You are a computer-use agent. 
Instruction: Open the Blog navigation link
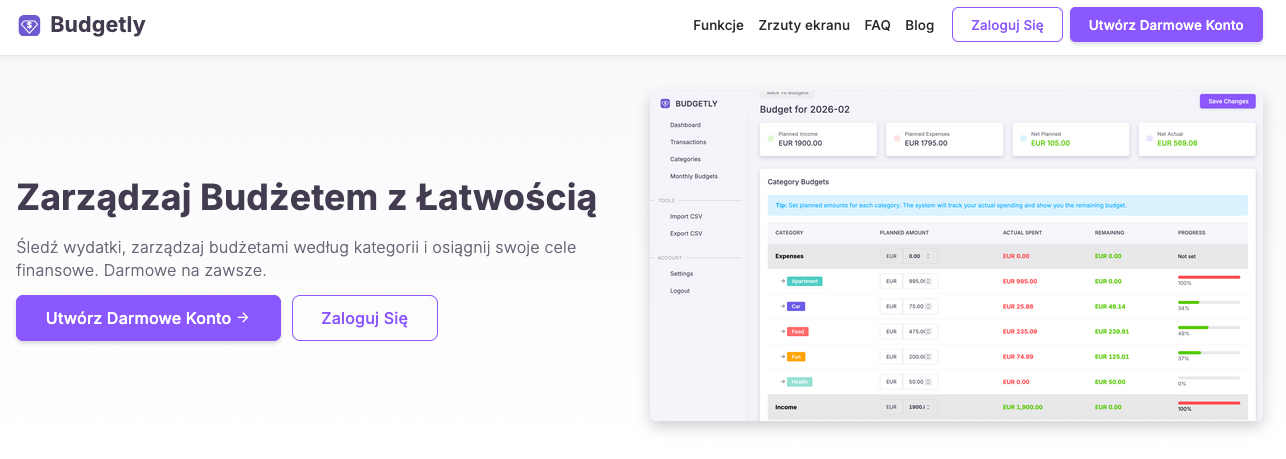(919, 25)
